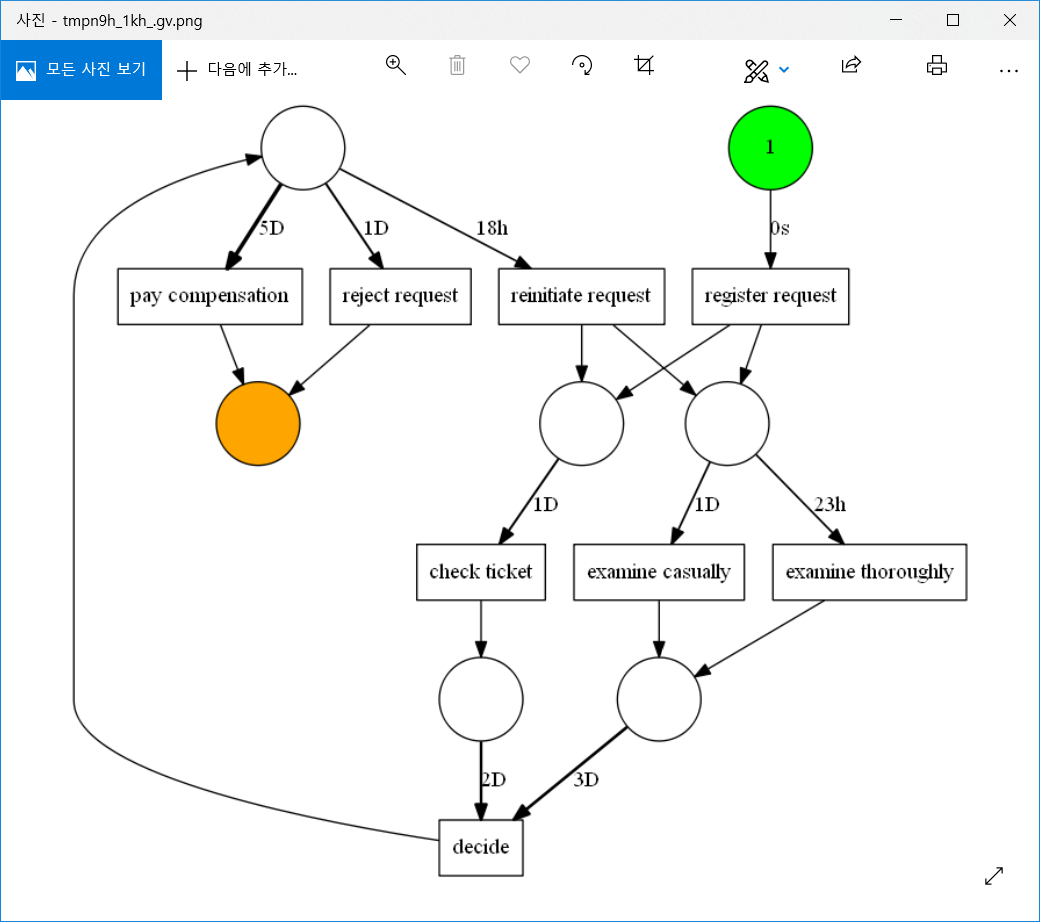The image size is (1040, 922).
Task: Open the crop tool
Action: tap(644, 65)
